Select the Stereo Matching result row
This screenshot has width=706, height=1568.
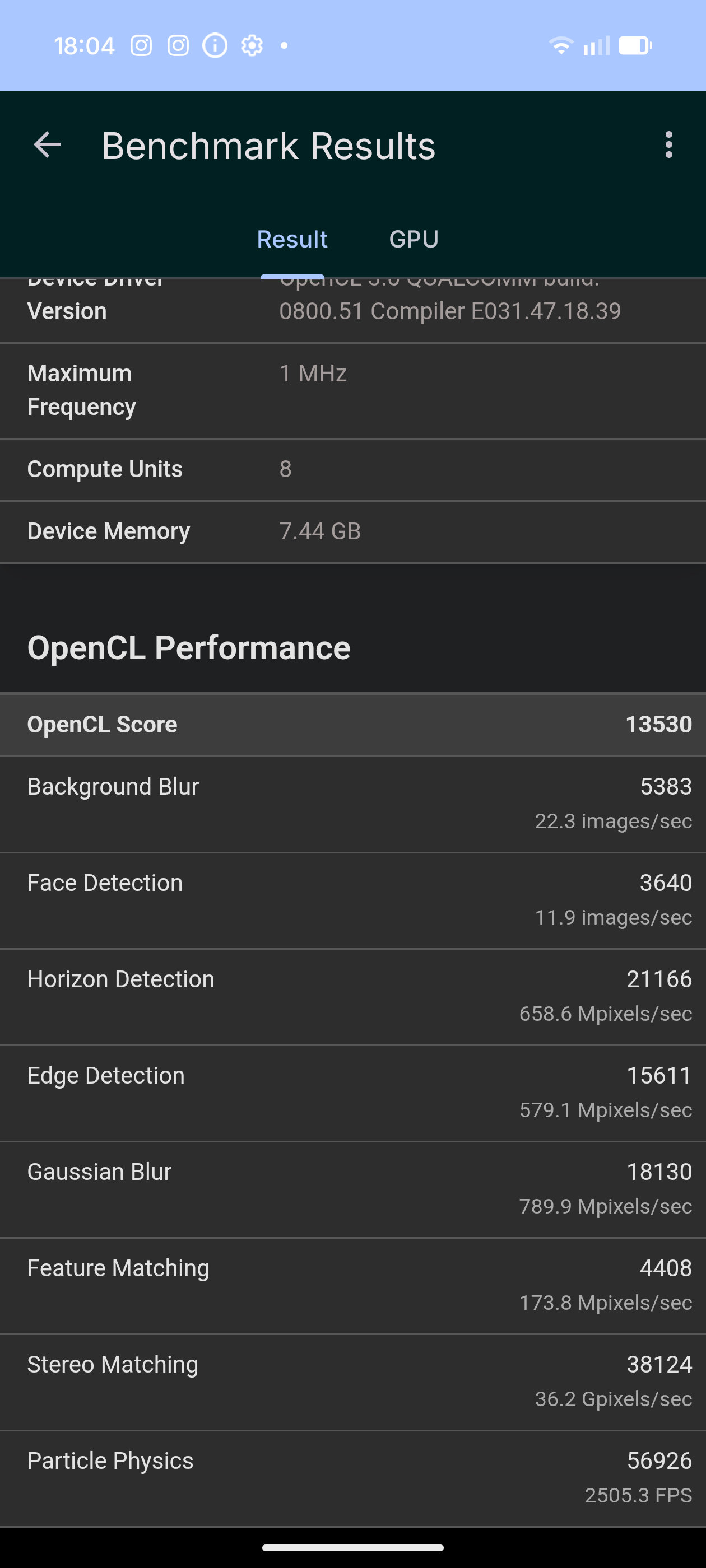[x=354, y=1381]
